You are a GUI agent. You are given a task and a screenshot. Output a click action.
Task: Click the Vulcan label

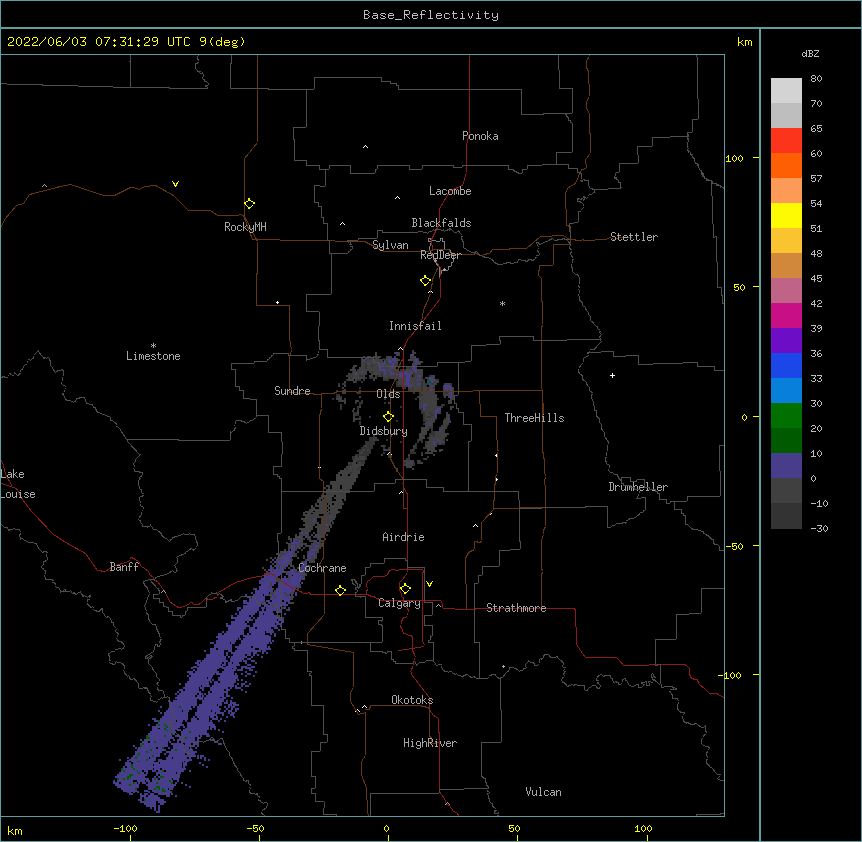543,792
